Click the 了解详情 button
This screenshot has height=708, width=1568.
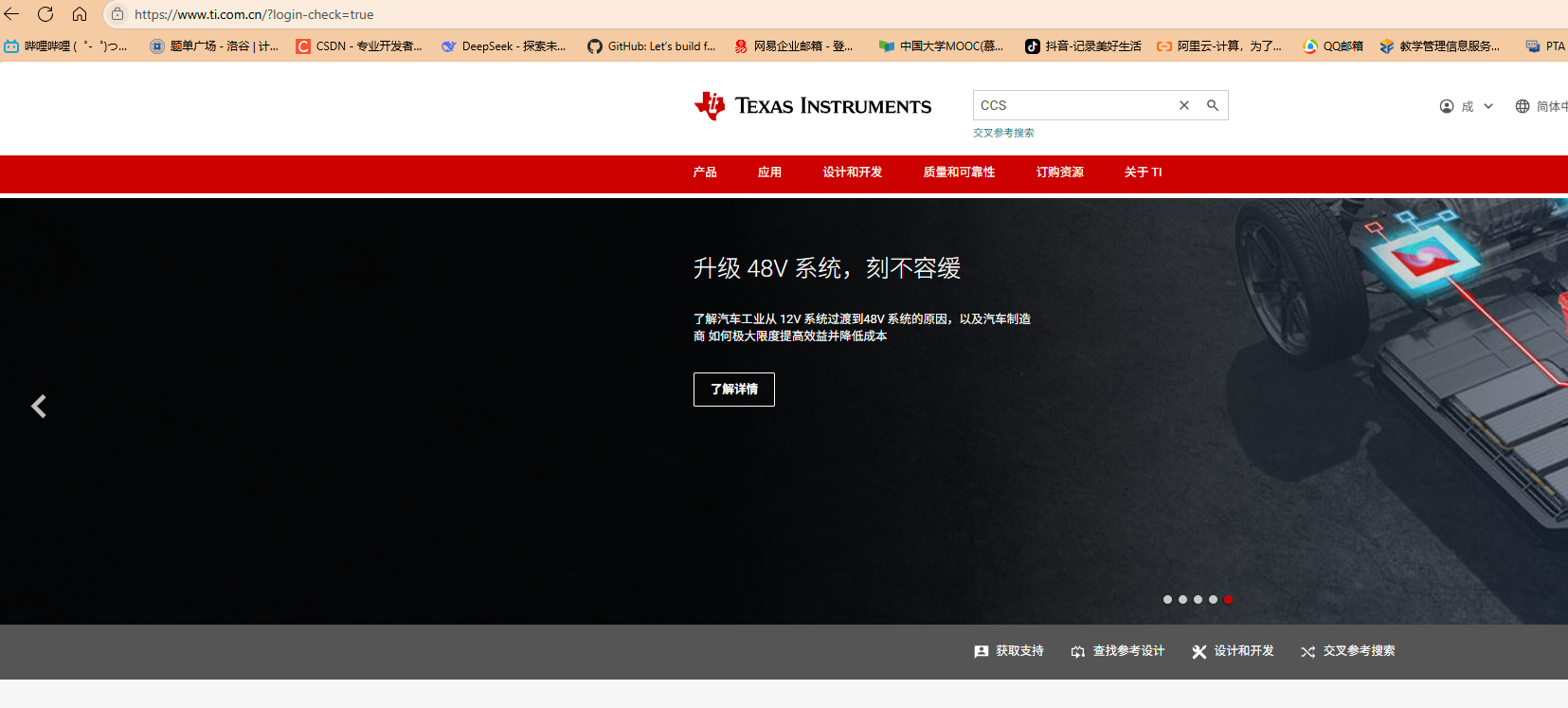coord(733,390)
